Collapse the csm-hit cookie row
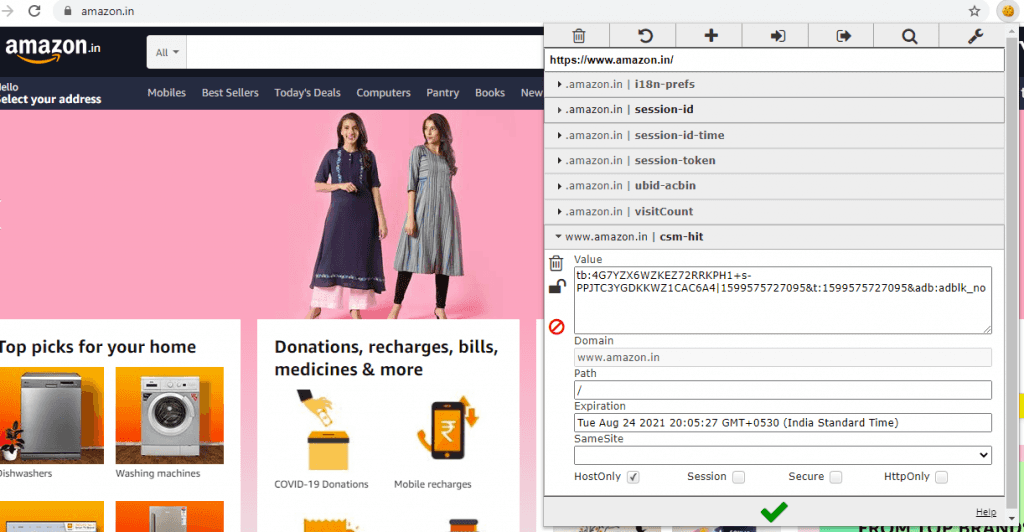Image resolution: width=1024 pixels, height=532 pixels. click(775, 237)
